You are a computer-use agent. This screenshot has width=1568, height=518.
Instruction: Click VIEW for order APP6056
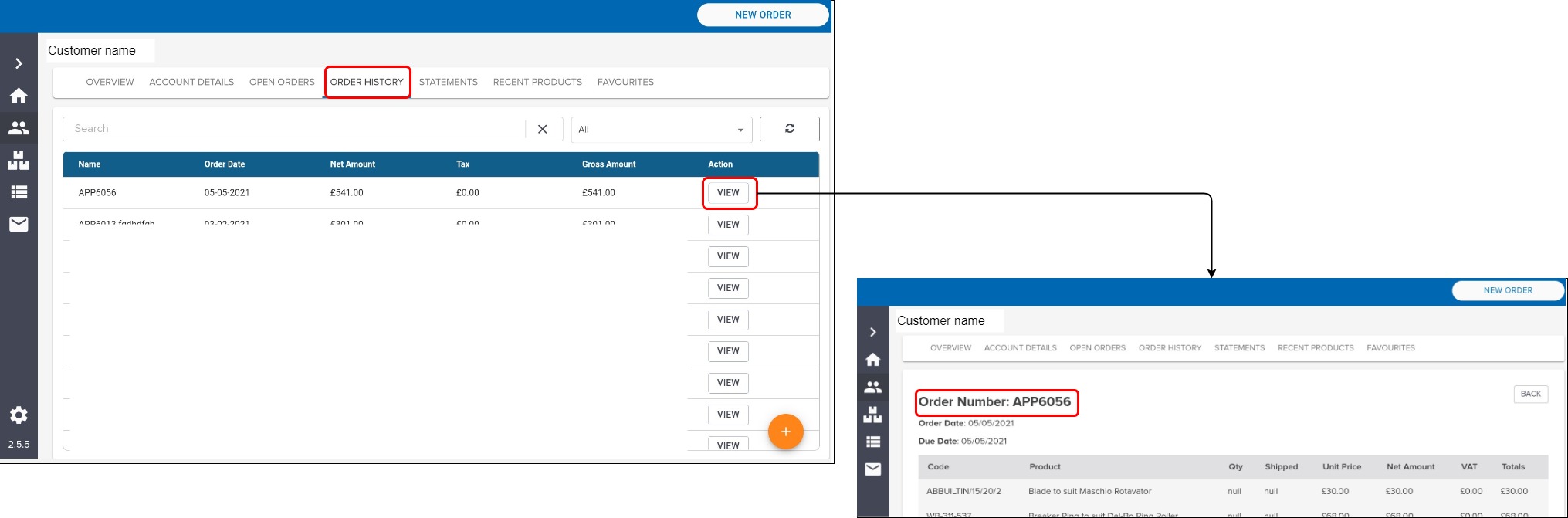(728, 193)
